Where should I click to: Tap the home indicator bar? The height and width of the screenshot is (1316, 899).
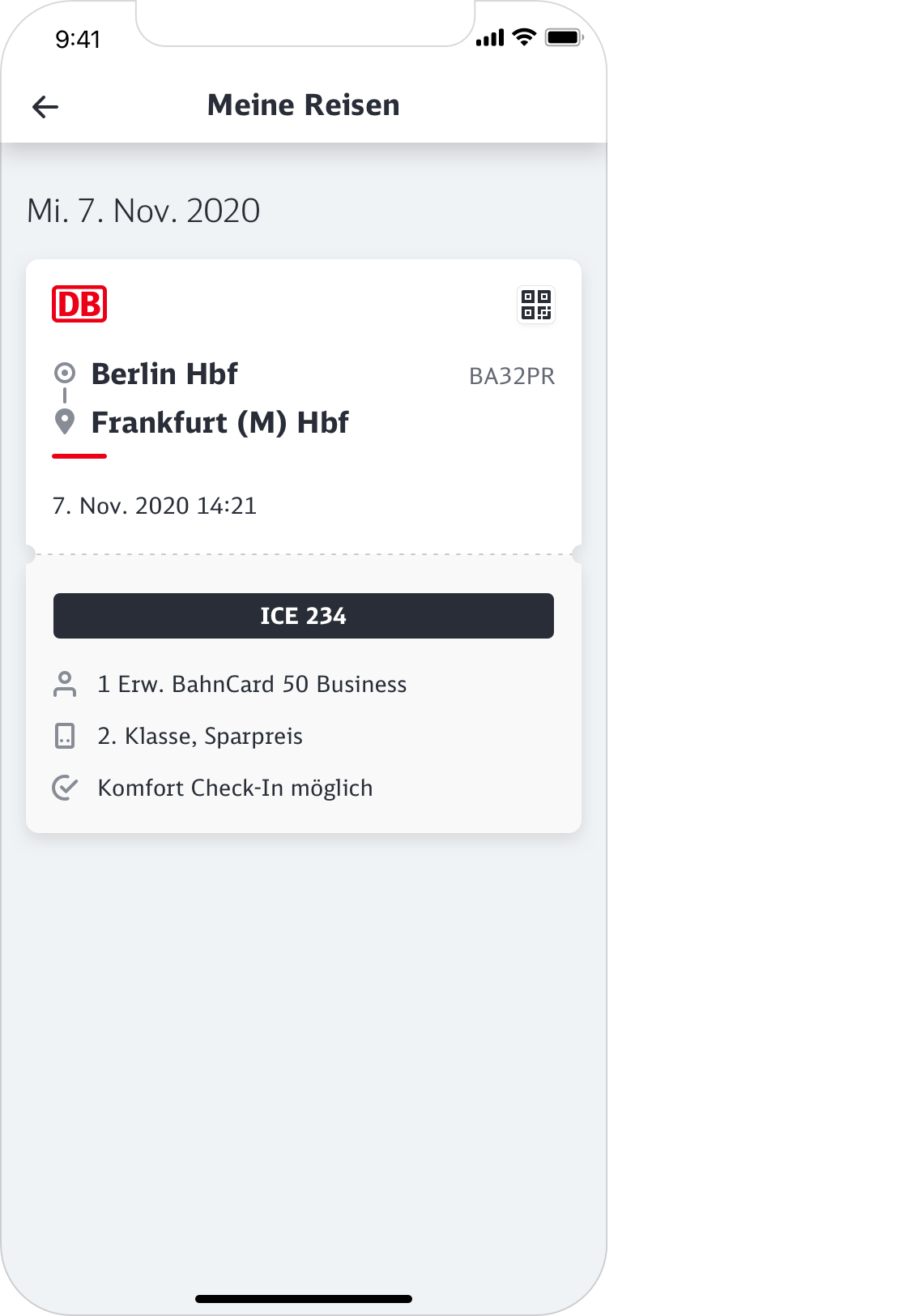(x=304, y=1298)
